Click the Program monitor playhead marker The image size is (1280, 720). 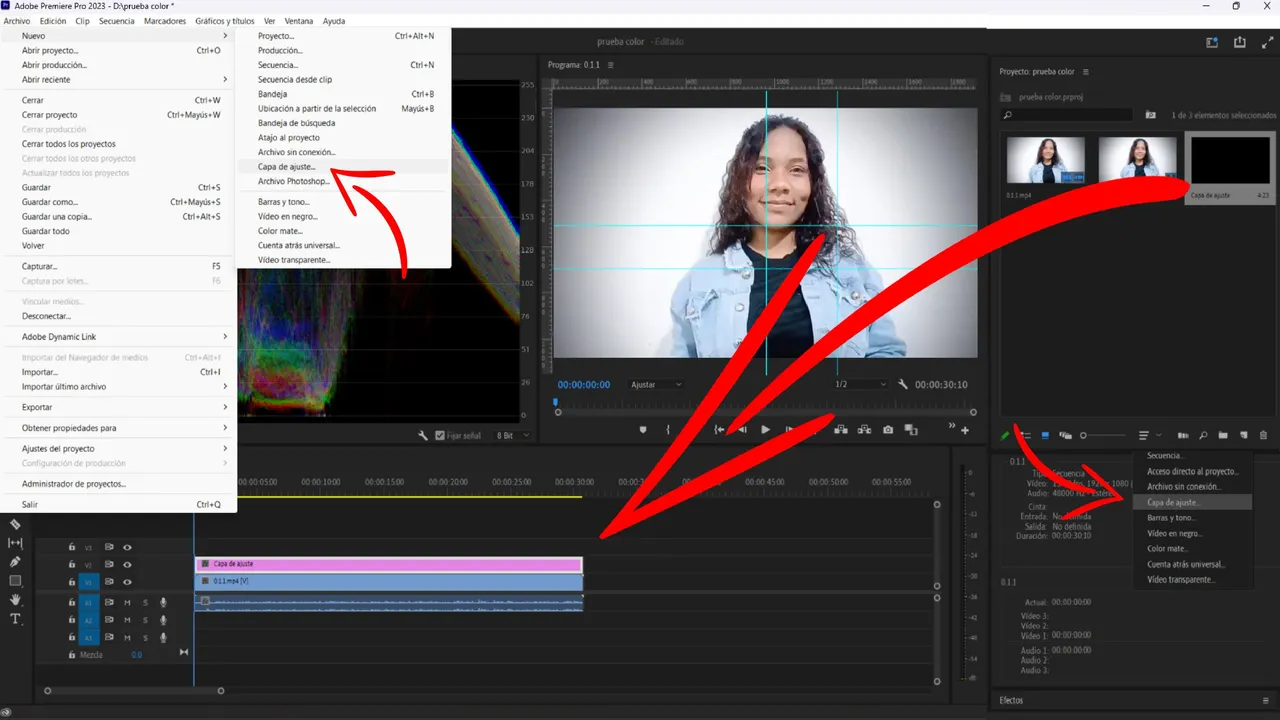pyautogui.click(x=556, y=403)
